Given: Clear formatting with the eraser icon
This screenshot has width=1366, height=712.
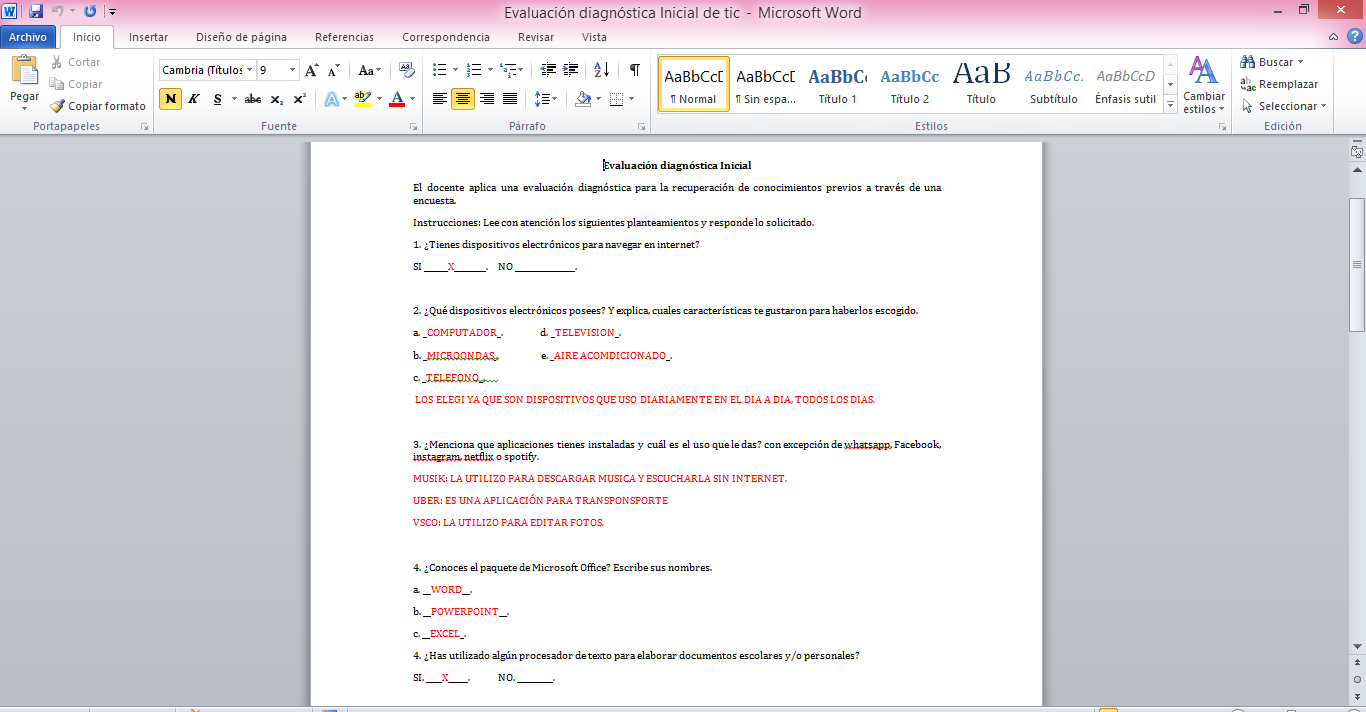Looking at the screenshot, I should coord(407,70).
